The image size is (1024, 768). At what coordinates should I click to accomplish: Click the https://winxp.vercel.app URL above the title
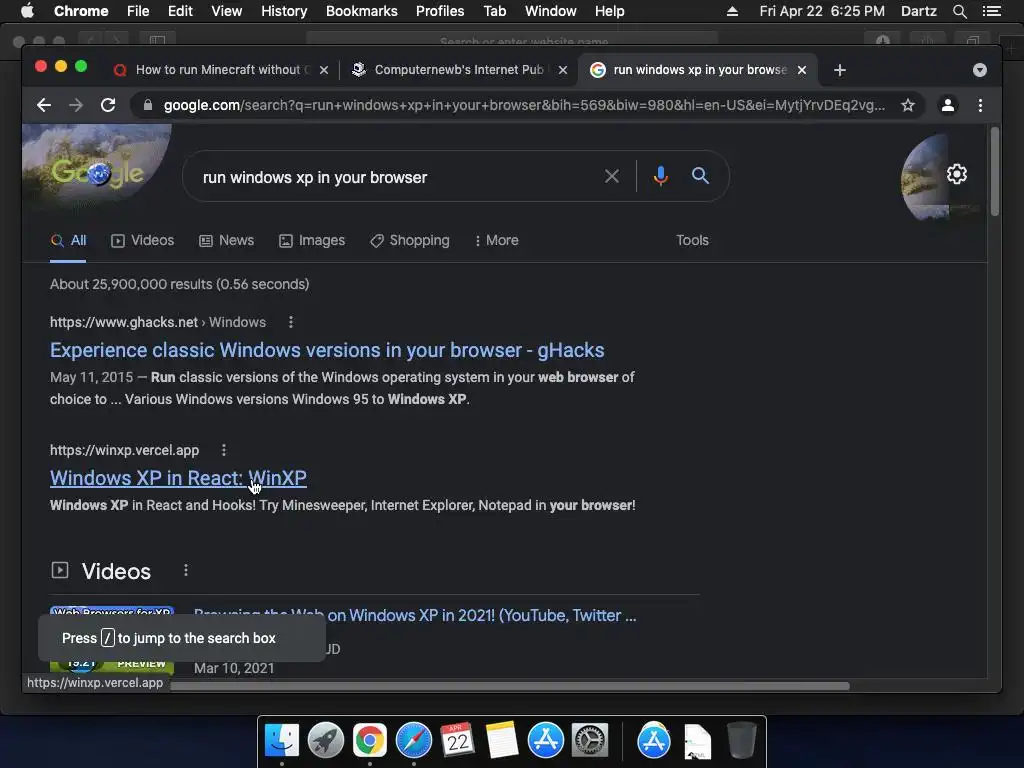point(124,450)
